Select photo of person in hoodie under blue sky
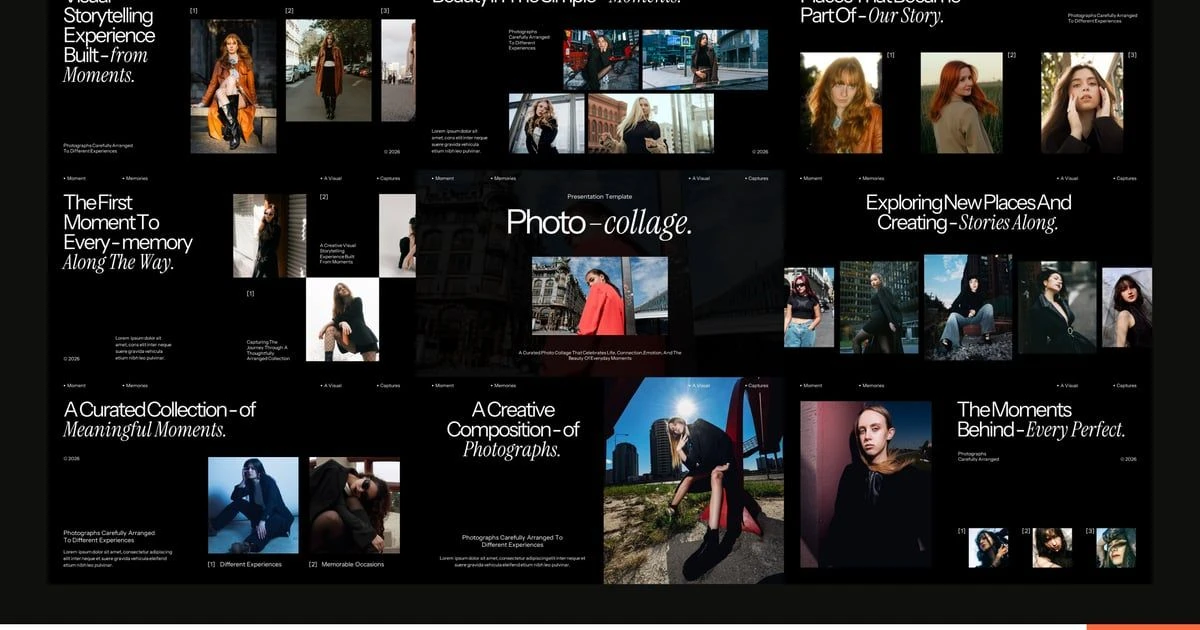Viewport: 1200px width, 630px height. (x=967, y=307)
